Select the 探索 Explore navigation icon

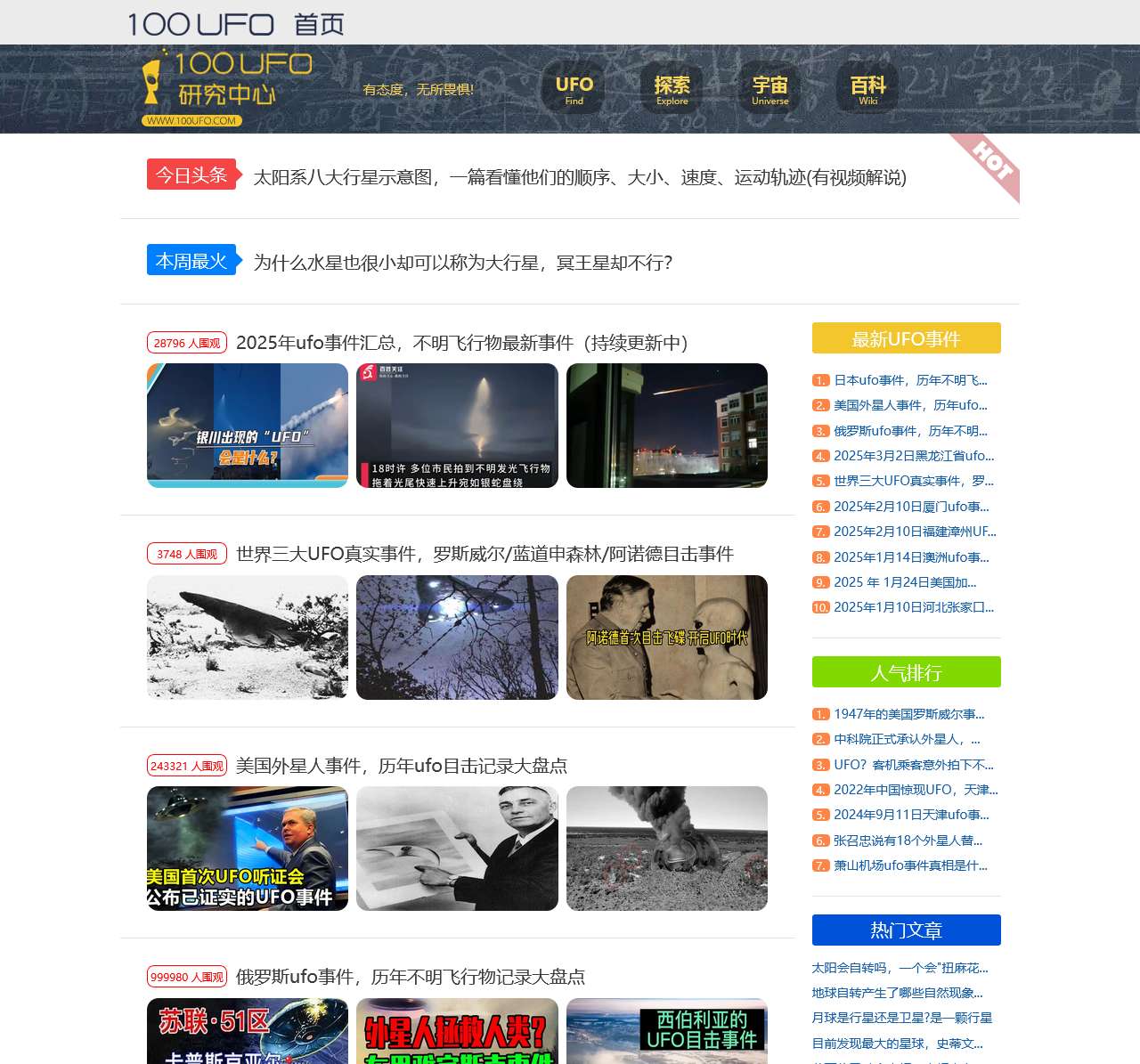[x=672, y=89]
